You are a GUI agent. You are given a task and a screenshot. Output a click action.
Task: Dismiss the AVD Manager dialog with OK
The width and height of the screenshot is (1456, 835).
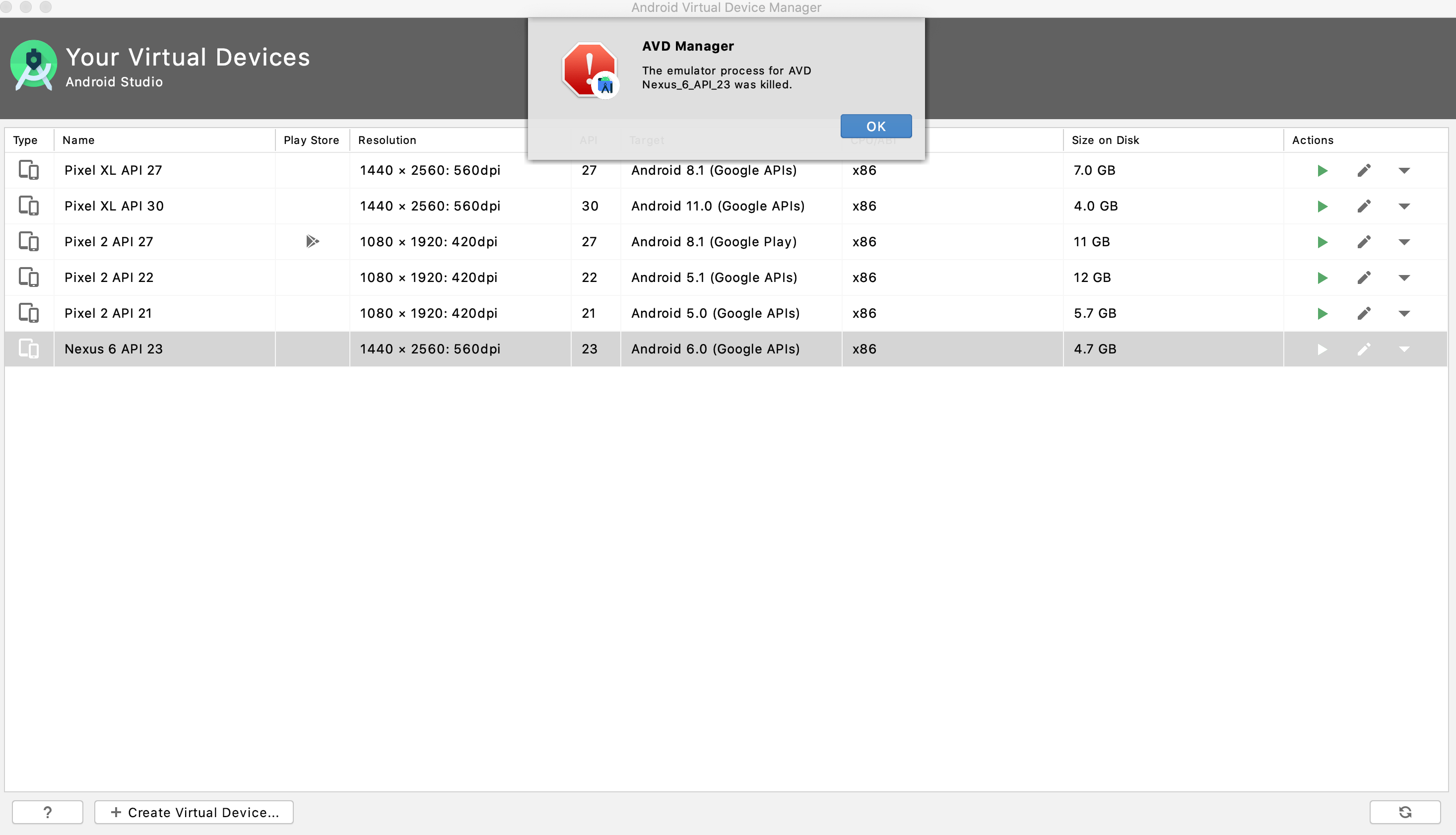point(875,126)
